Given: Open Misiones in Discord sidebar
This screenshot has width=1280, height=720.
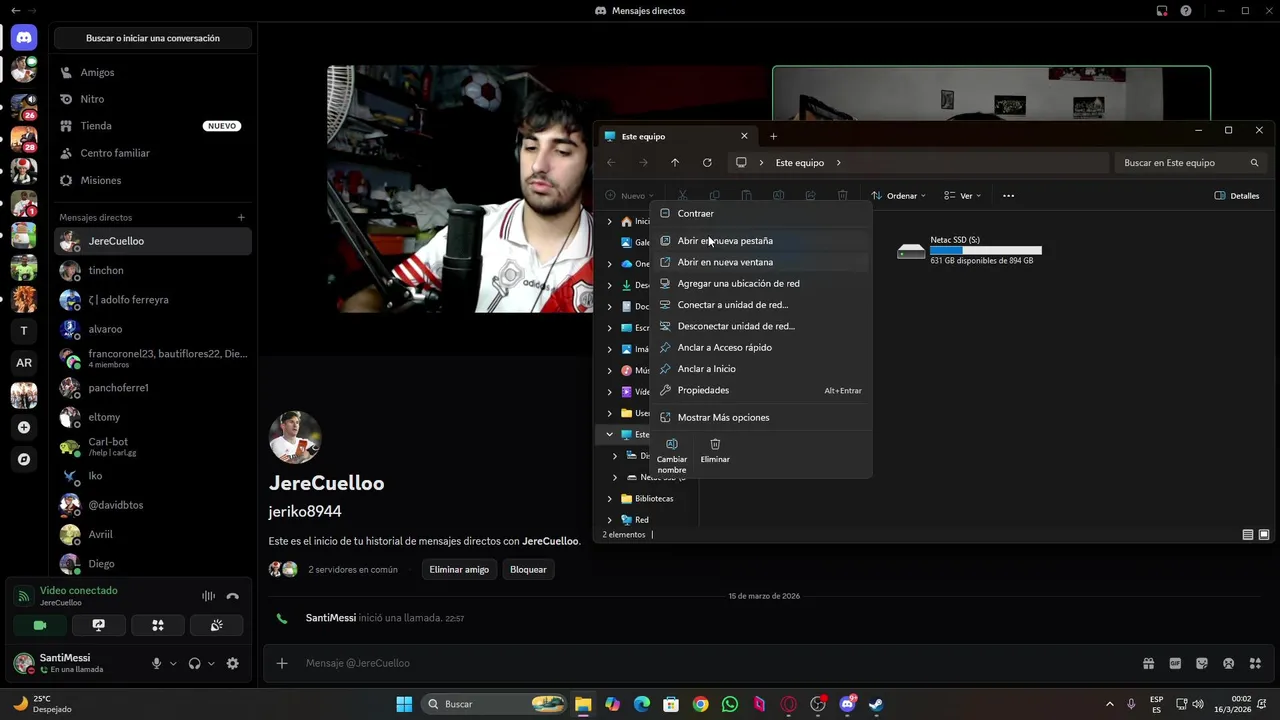Looking at the screenshot, I should [153, 180].
